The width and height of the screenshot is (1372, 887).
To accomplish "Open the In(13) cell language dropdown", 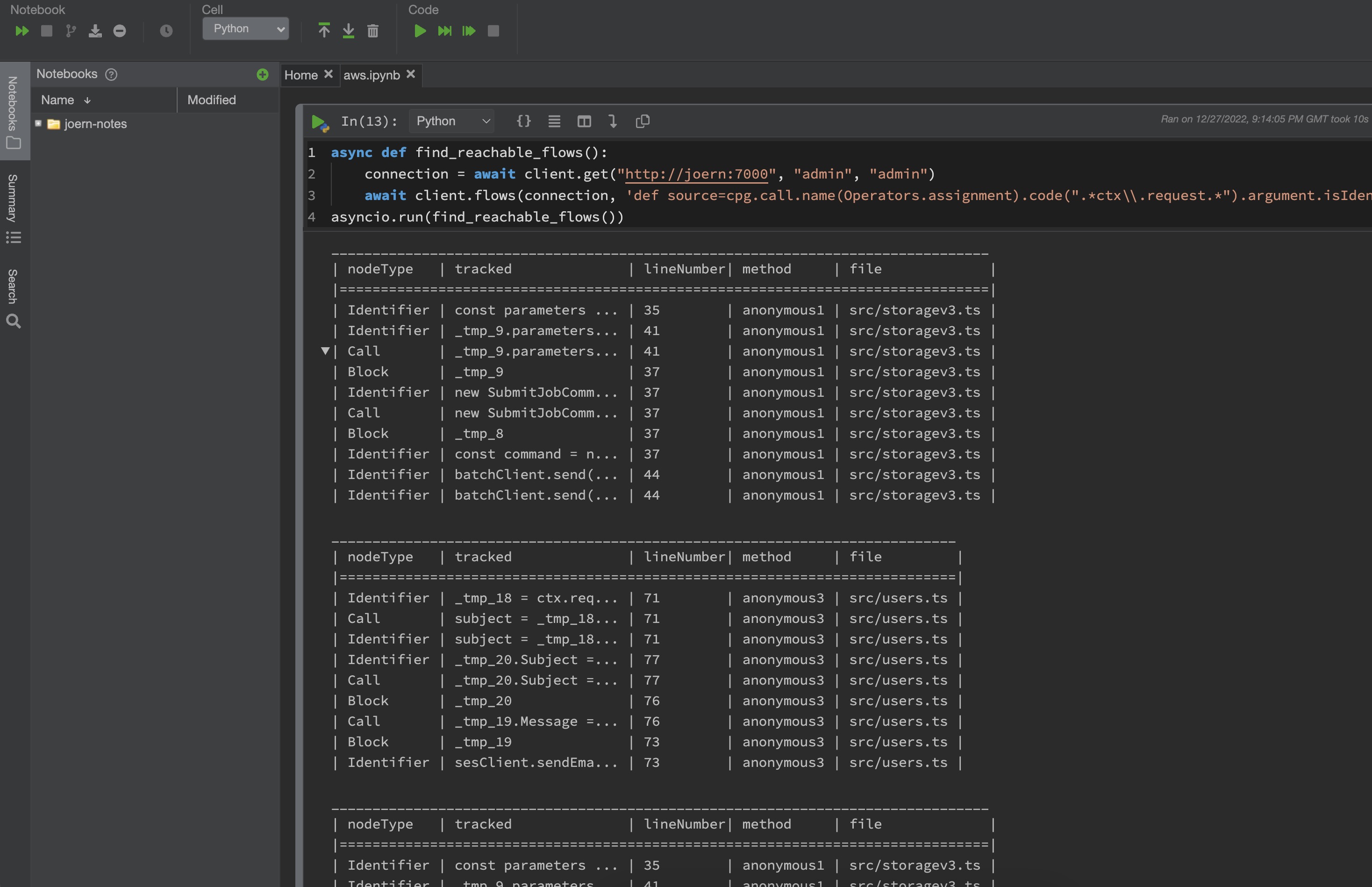I will [451, 121].
